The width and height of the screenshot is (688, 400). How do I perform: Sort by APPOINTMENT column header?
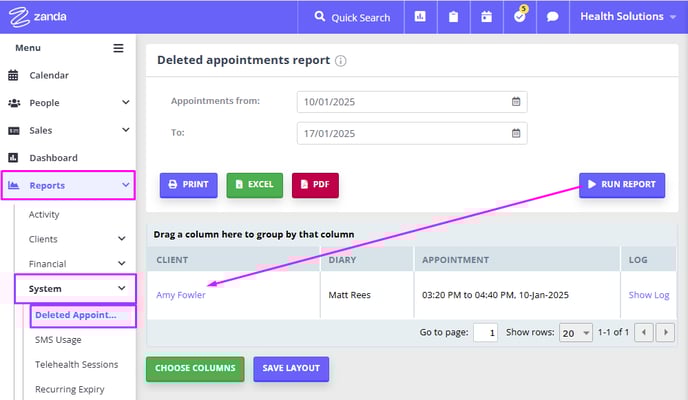click(517, 260)
